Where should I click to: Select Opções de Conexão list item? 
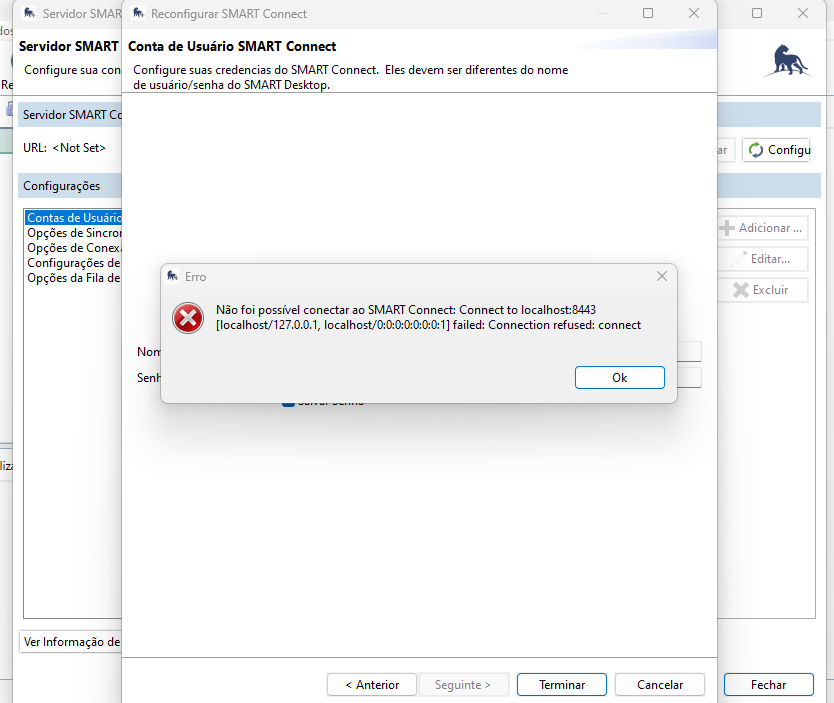click(73, 248)
